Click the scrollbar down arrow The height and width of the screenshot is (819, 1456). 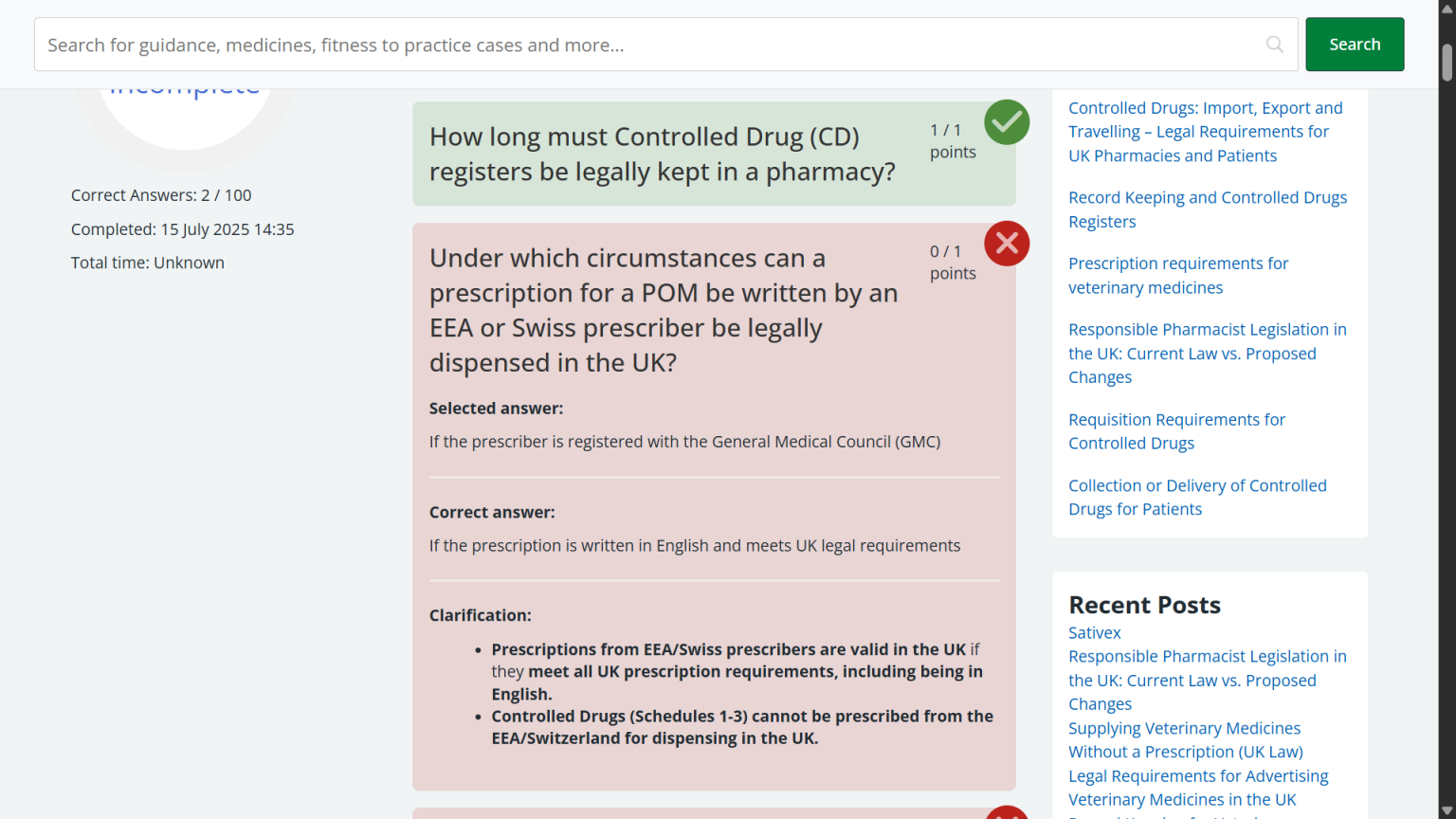pos(1447,811)
